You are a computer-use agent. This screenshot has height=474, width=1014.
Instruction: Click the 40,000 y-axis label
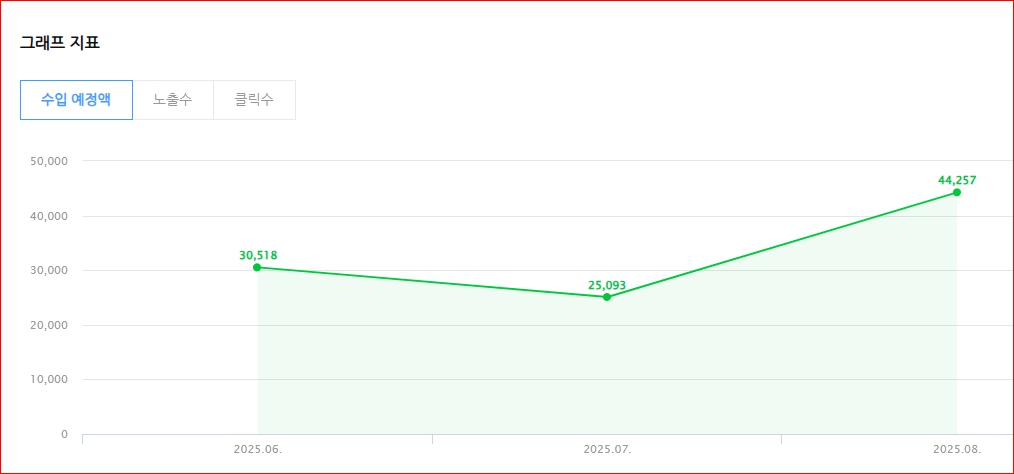coord(49,216)
